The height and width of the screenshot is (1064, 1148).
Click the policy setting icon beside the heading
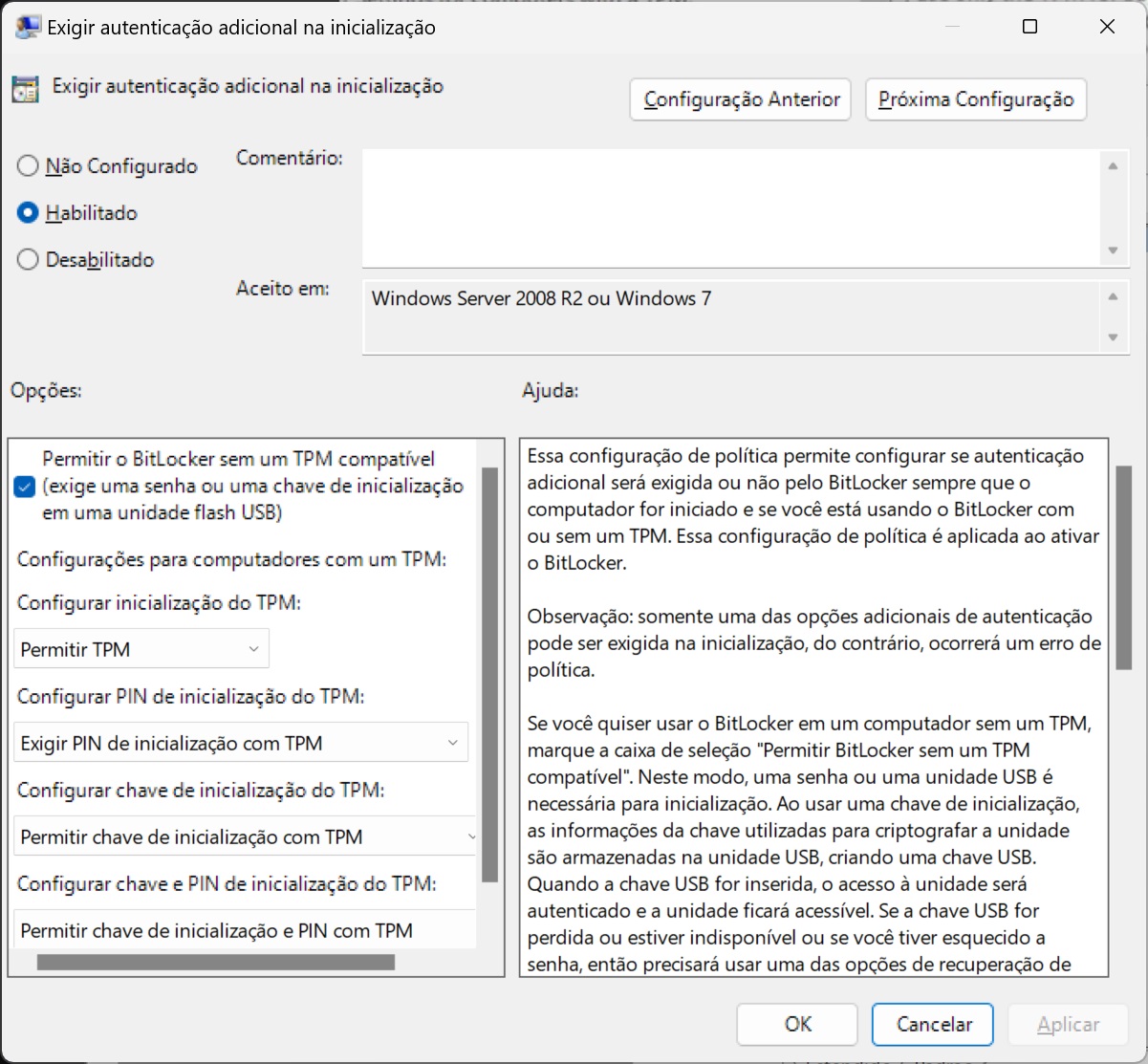[x=25, y=88]
